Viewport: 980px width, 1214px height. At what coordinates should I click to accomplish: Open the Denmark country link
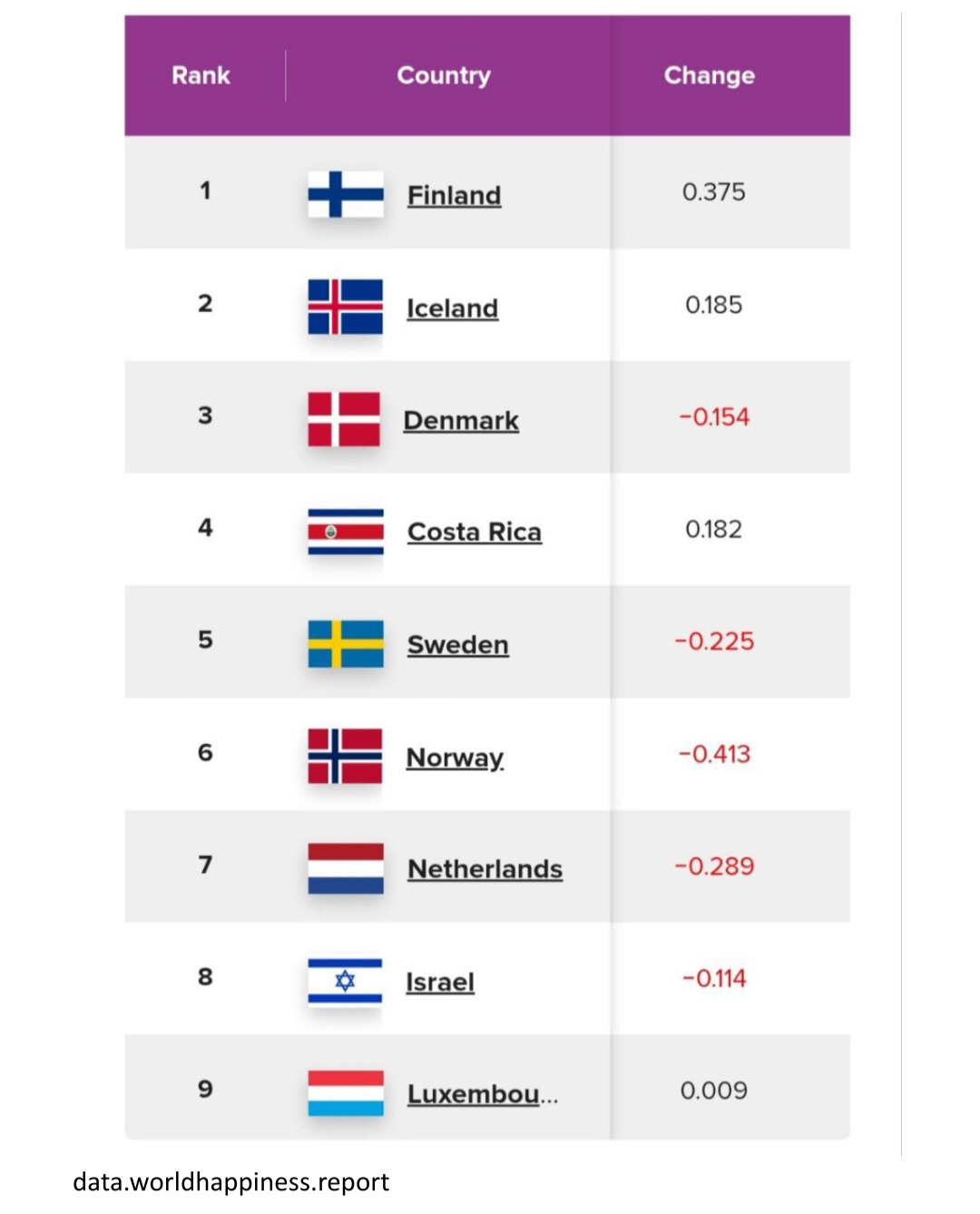tap(461, 420)
